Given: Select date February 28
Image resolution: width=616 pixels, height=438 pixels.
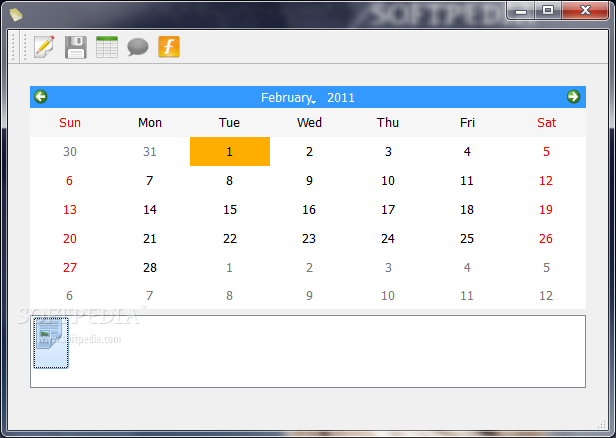Looking at the screenshot, I should click(150, 268).
